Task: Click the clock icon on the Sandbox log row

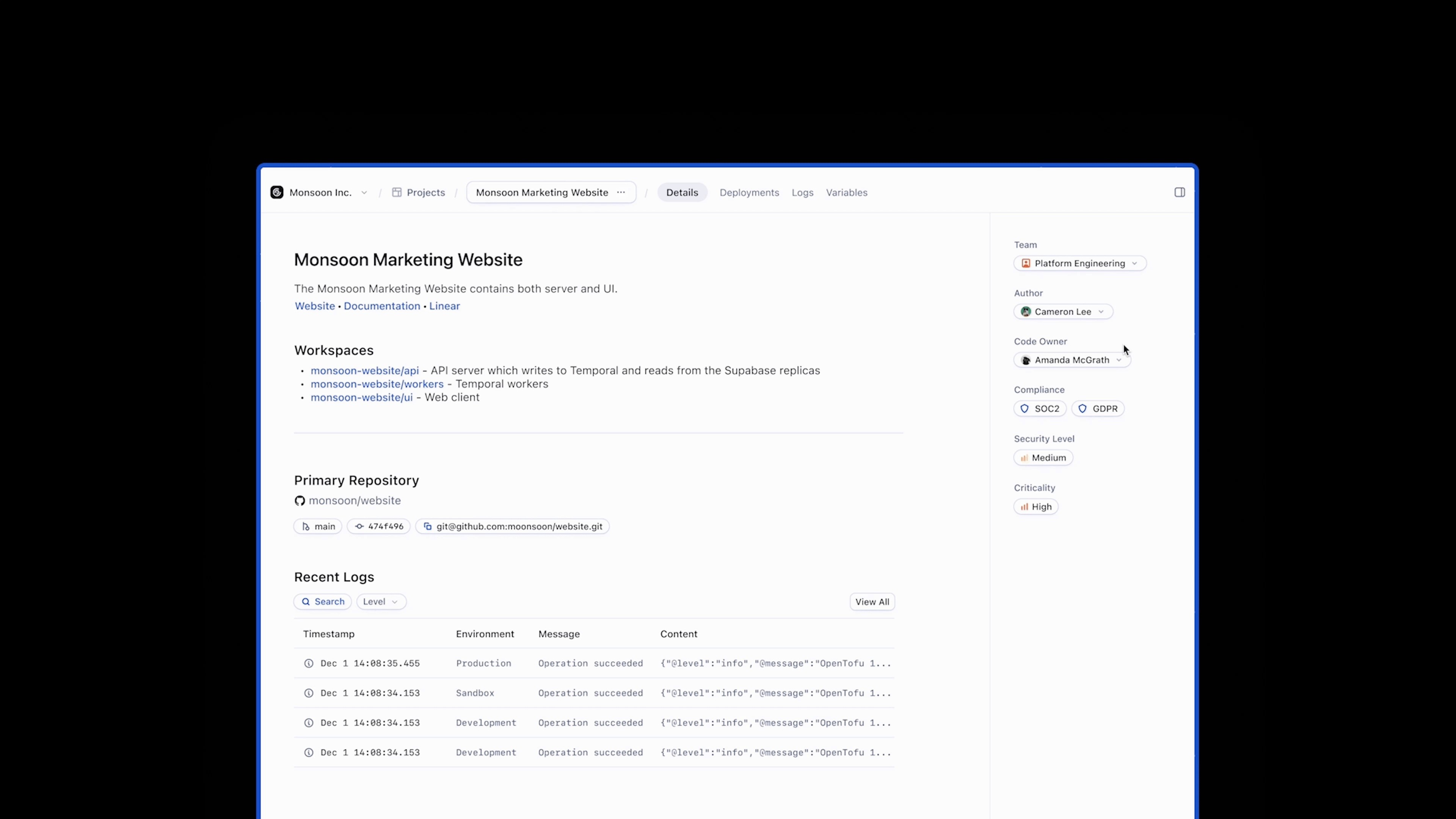Action: (309, 693)
